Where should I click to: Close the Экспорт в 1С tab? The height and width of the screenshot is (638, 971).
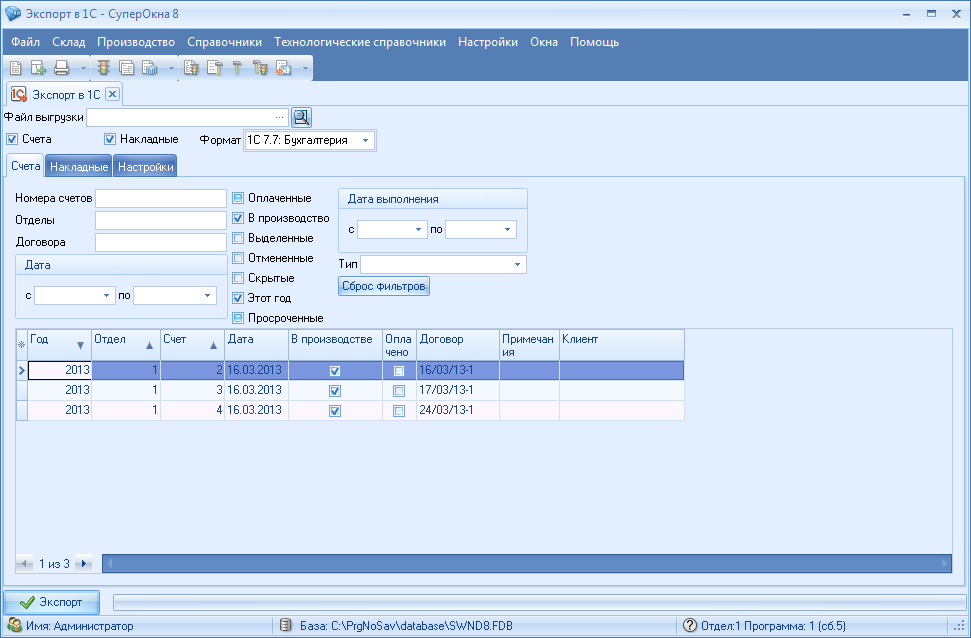[x=112, y=94]
